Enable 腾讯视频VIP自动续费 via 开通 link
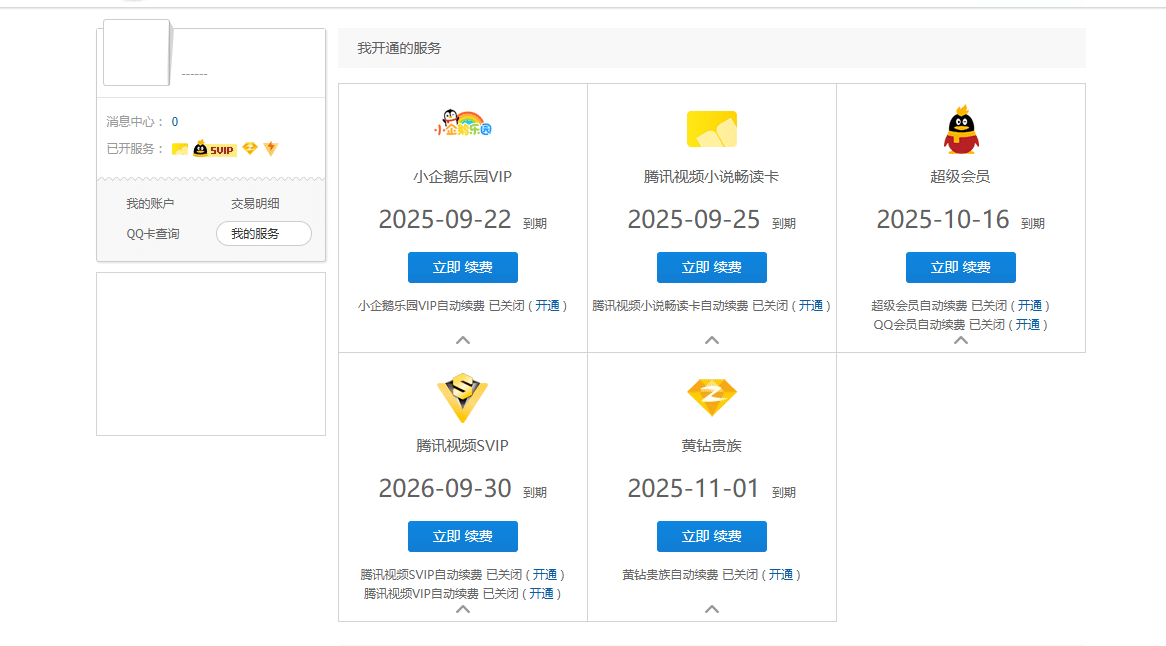 541,594
